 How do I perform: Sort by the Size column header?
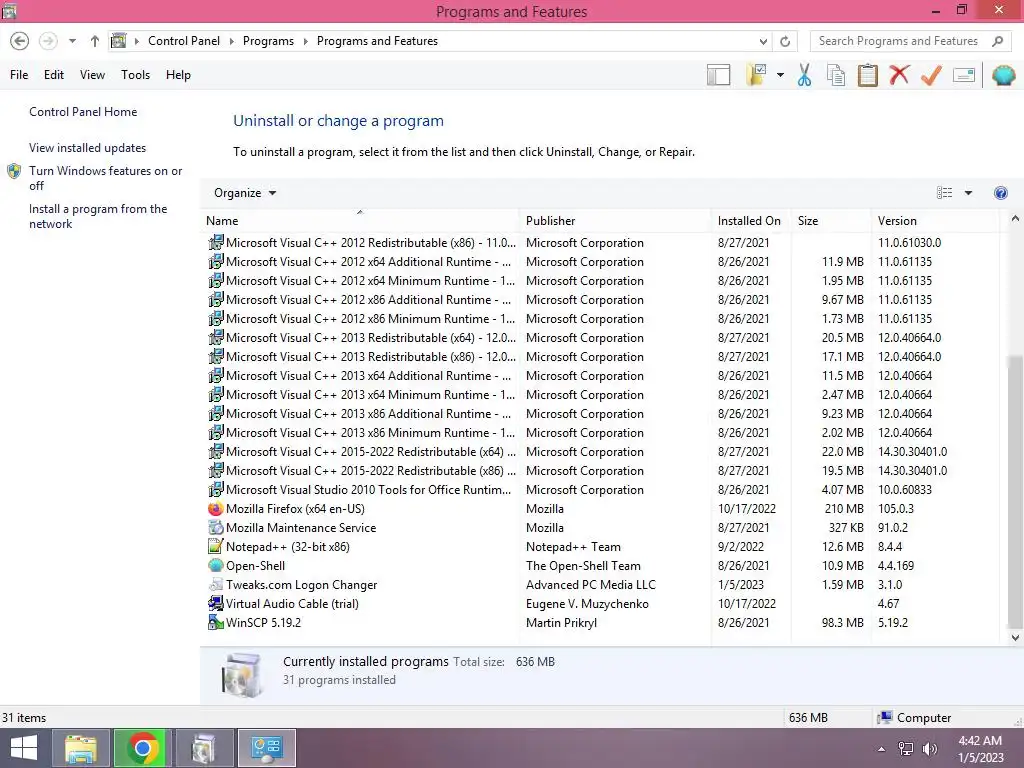tap(831, 221)
